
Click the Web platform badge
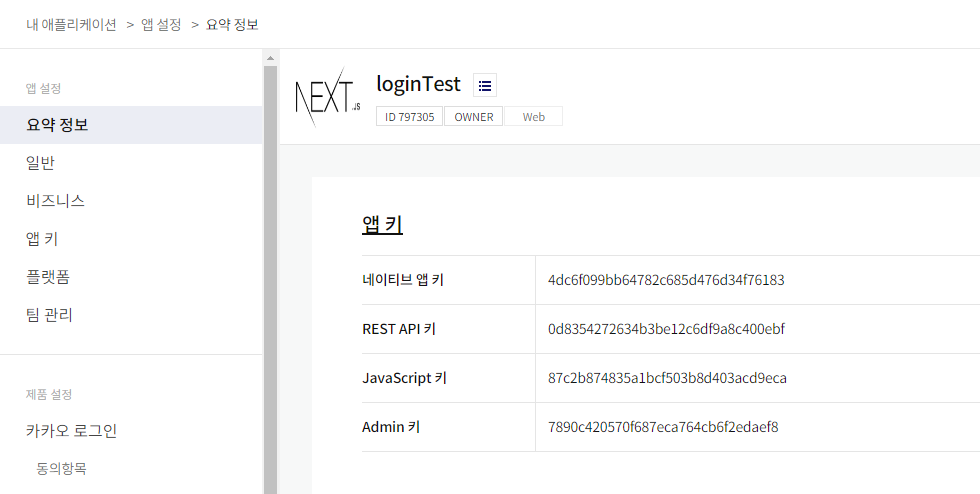tap(534, 116)
